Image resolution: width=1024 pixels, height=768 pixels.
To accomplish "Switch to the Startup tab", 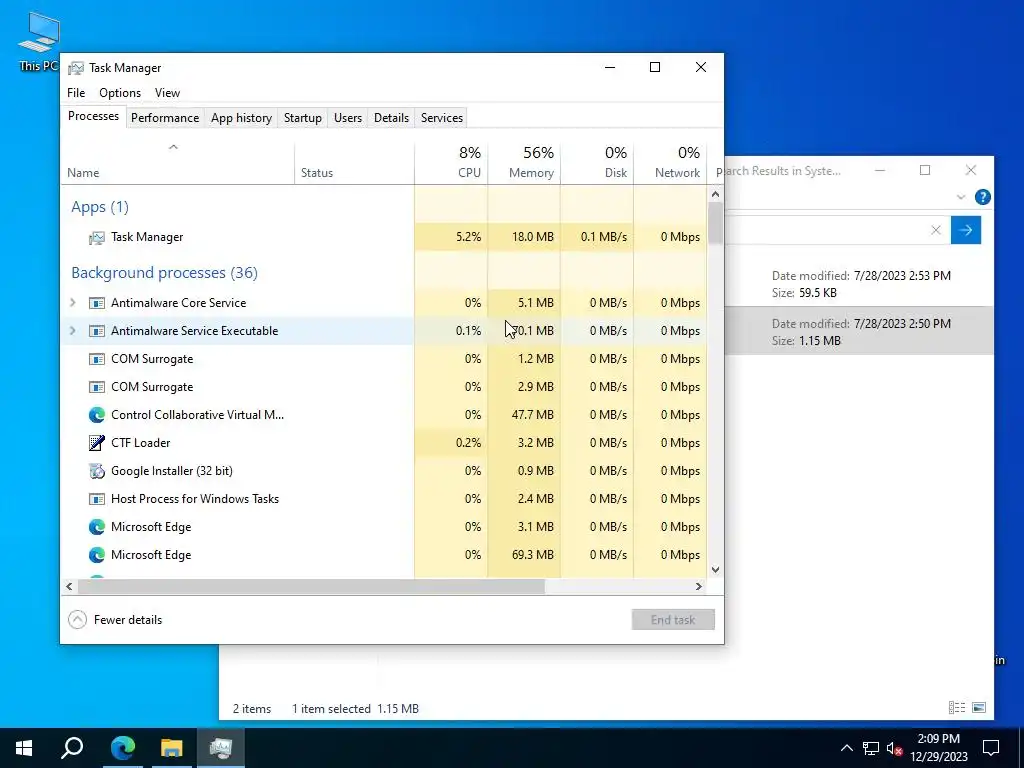I will point(302,118).
